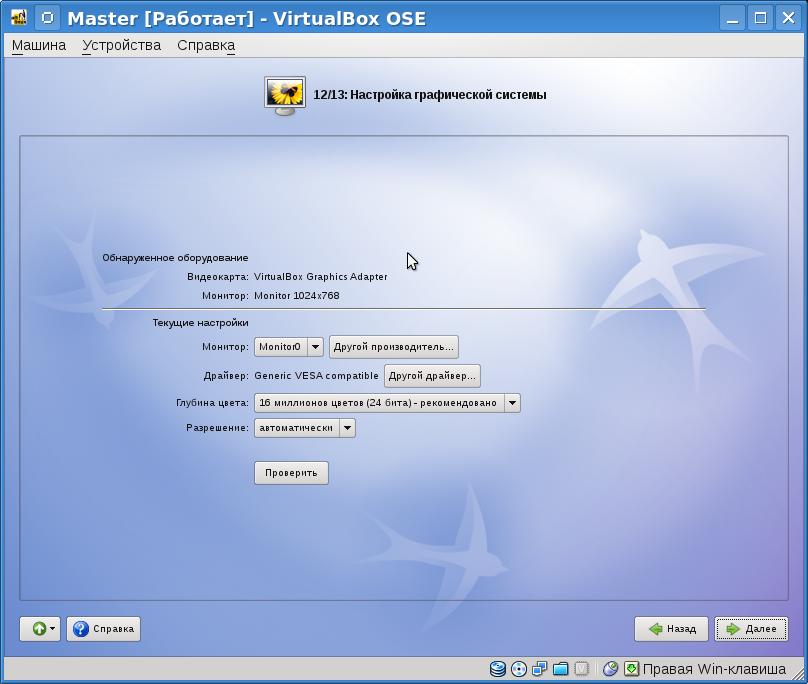Go back with the Назад button

pos(671,629)
